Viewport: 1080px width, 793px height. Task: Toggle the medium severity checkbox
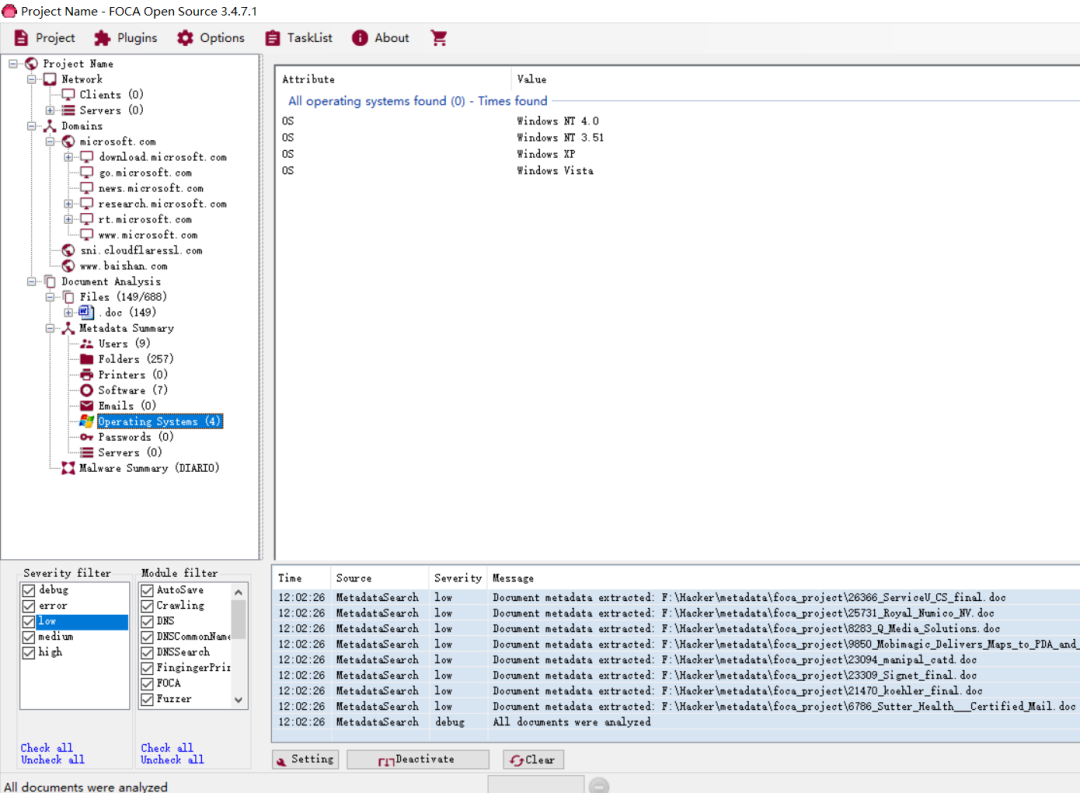coord(29,637)
